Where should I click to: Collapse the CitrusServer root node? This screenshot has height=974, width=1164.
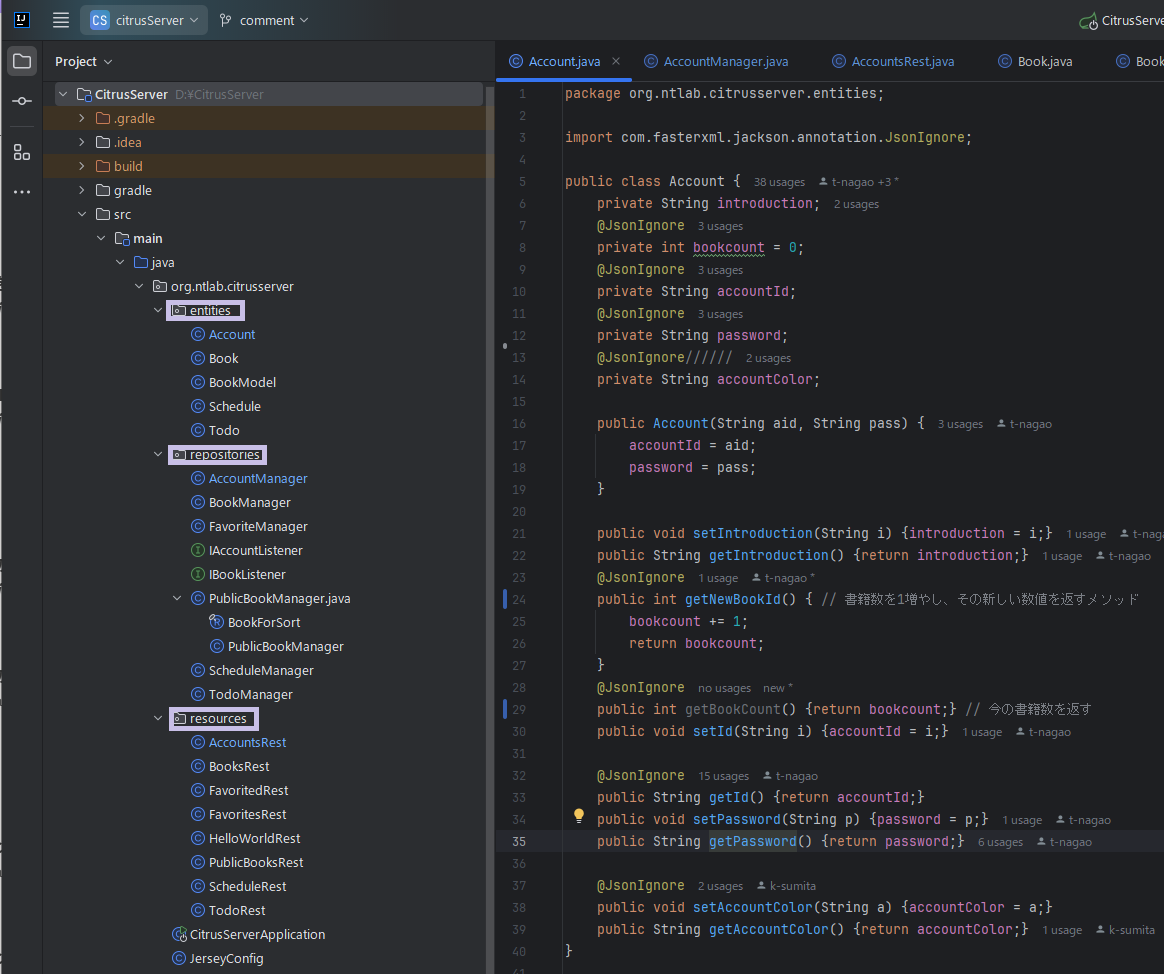(x=64, y=94)
